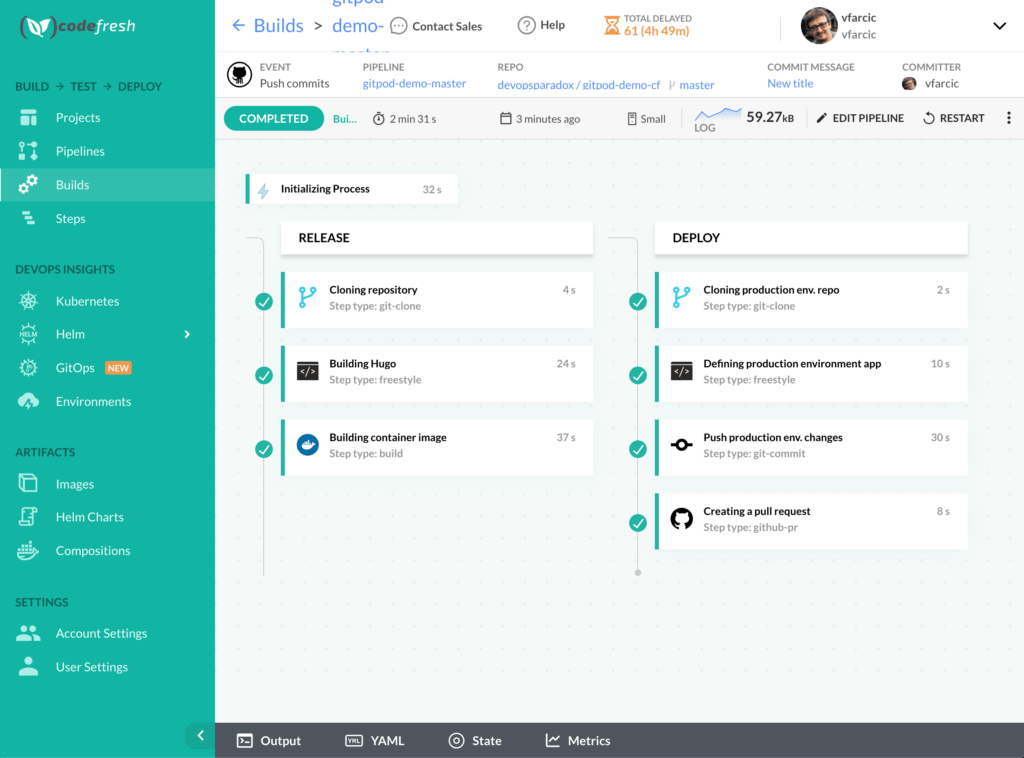The height and width of the screenshot is (758, 1024).
Task: Click the Builds breadcrumb link
Action: click(278, 25)
